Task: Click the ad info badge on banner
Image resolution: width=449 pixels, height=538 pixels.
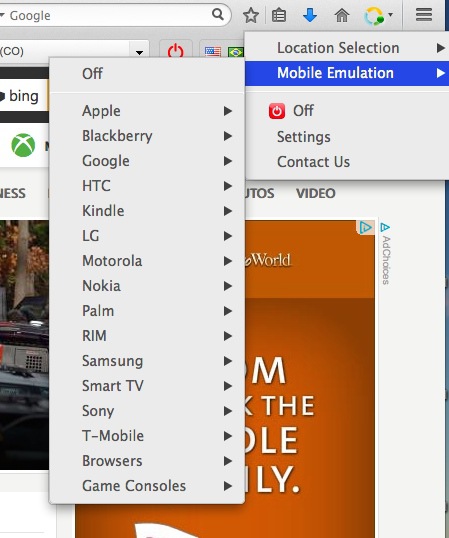Action: click(365, 227)
